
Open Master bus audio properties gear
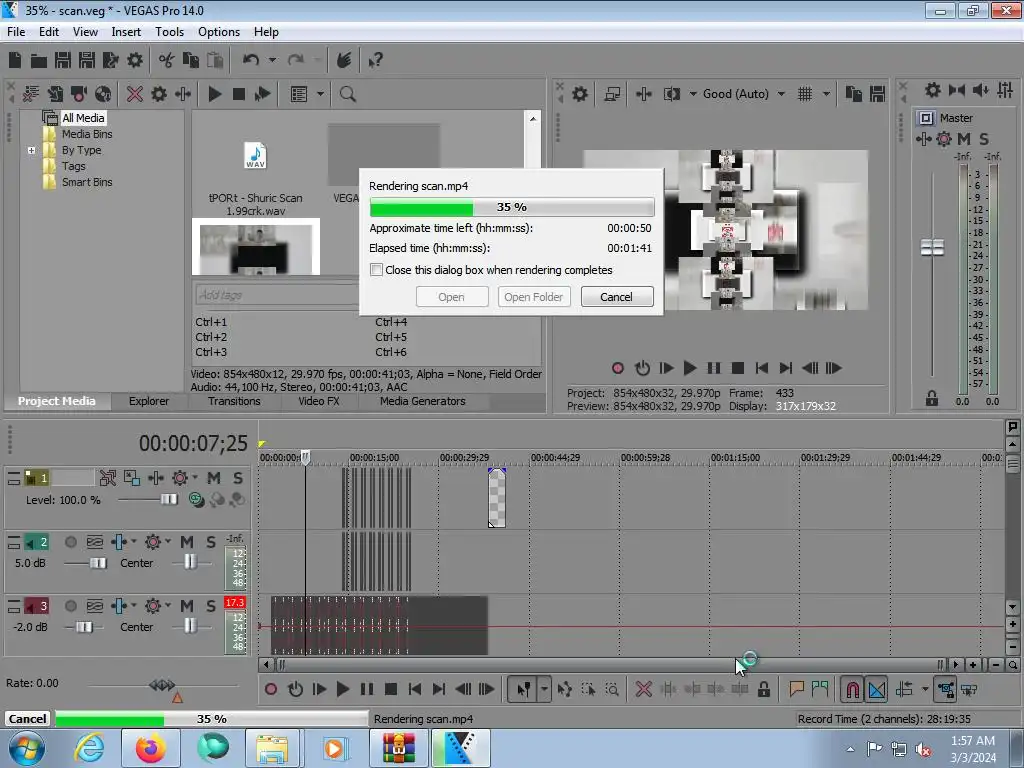(933, 90)
